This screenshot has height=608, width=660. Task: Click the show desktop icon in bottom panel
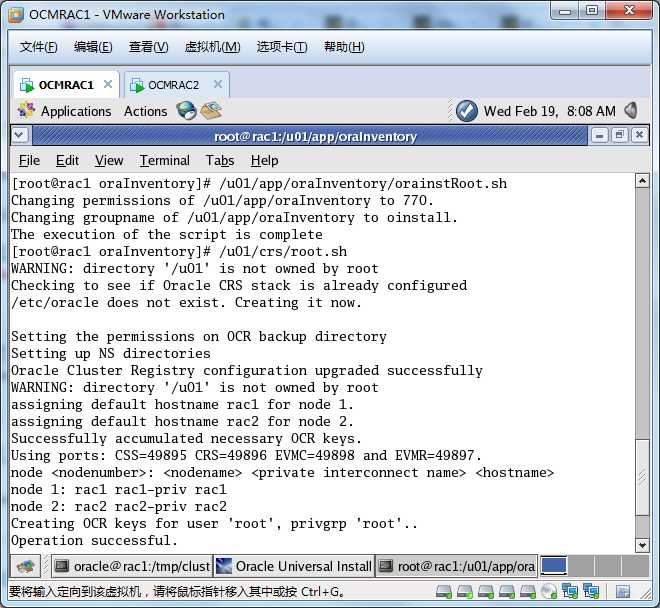pyautogui.click(x=25, y=566)
